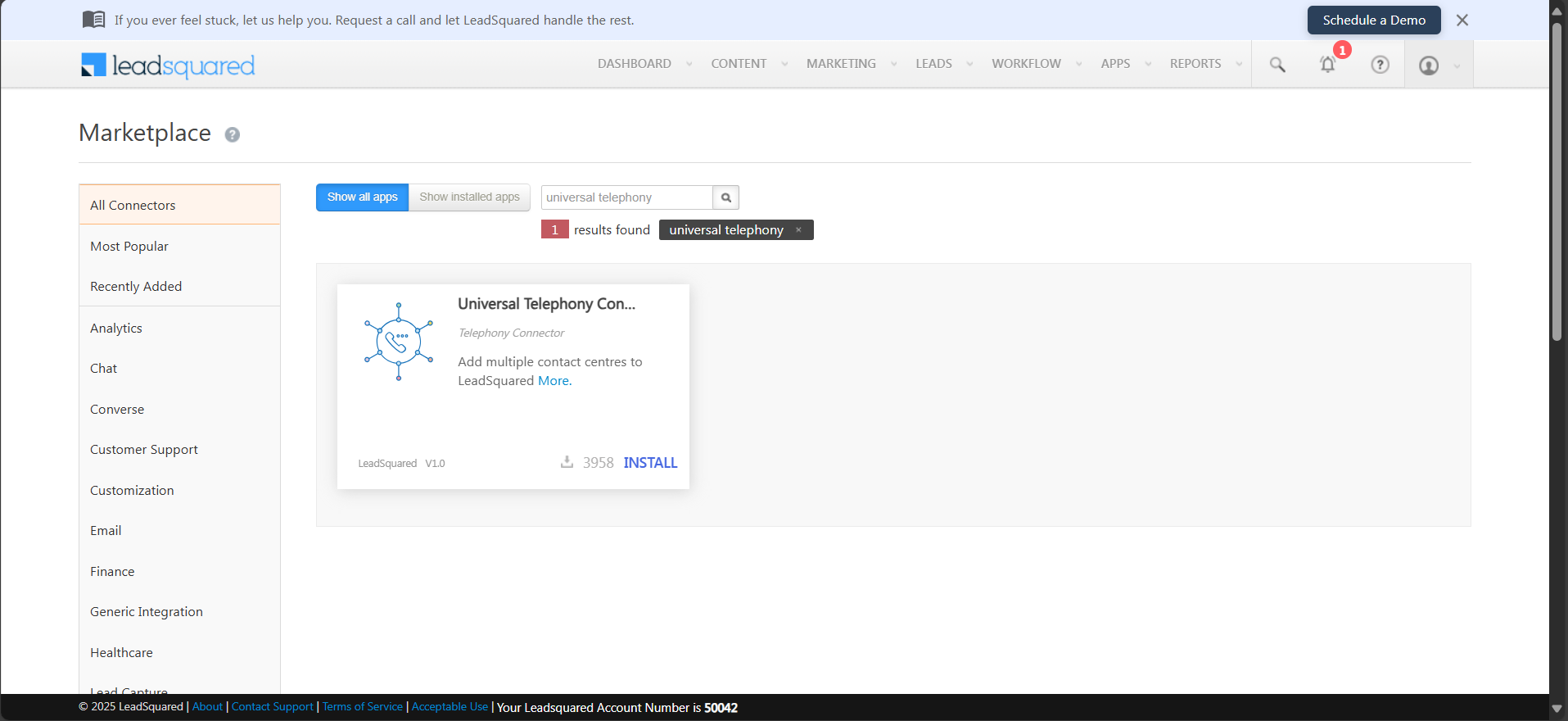The image size is (1568, 721).
Task: Open notifications bell icon
Action: [1328, 65]
